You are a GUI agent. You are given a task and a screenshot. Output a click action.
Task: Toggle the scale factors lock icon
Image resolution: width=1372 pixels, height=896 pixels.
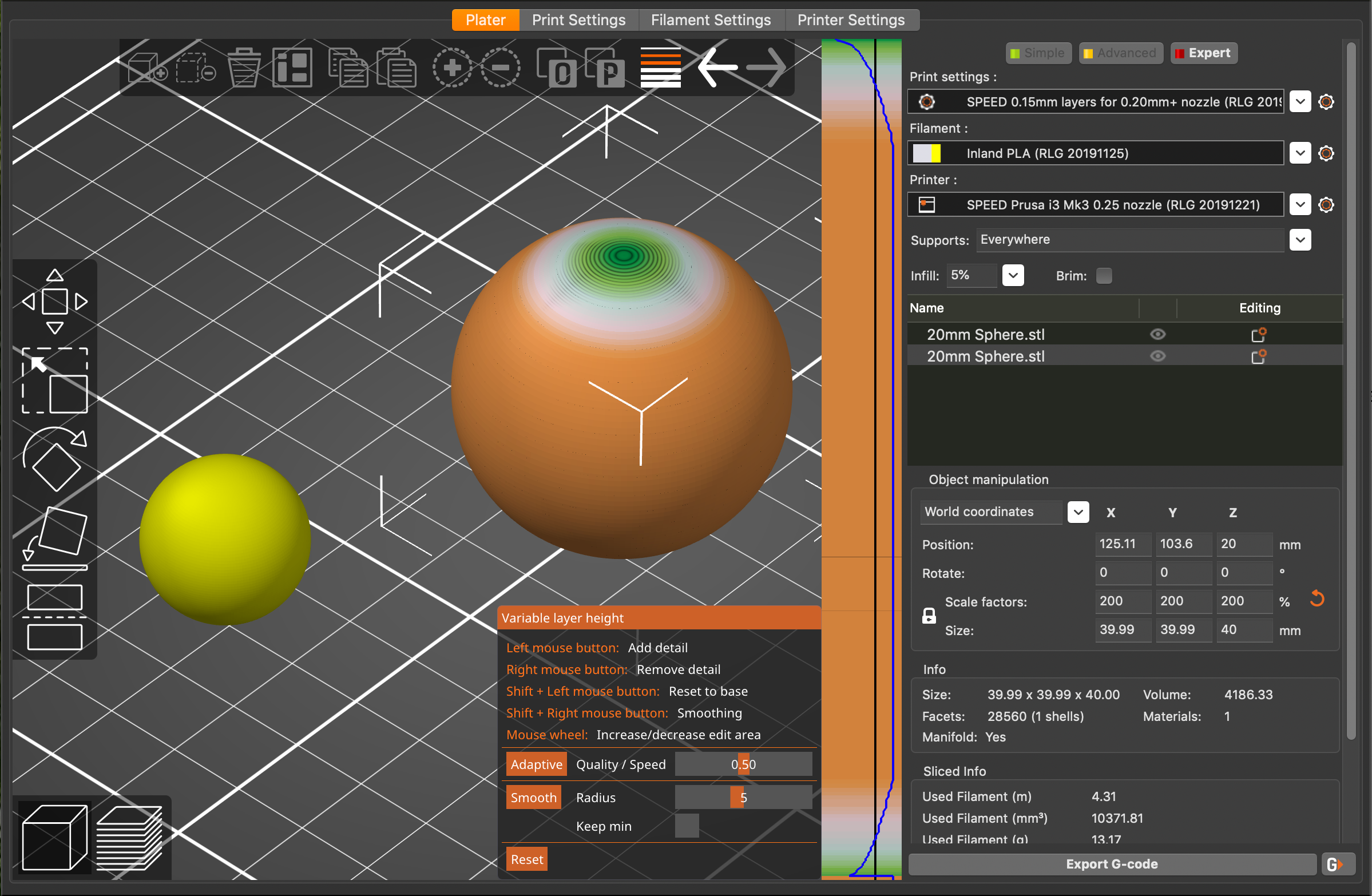pyautogui.click(x=929, y=616)
